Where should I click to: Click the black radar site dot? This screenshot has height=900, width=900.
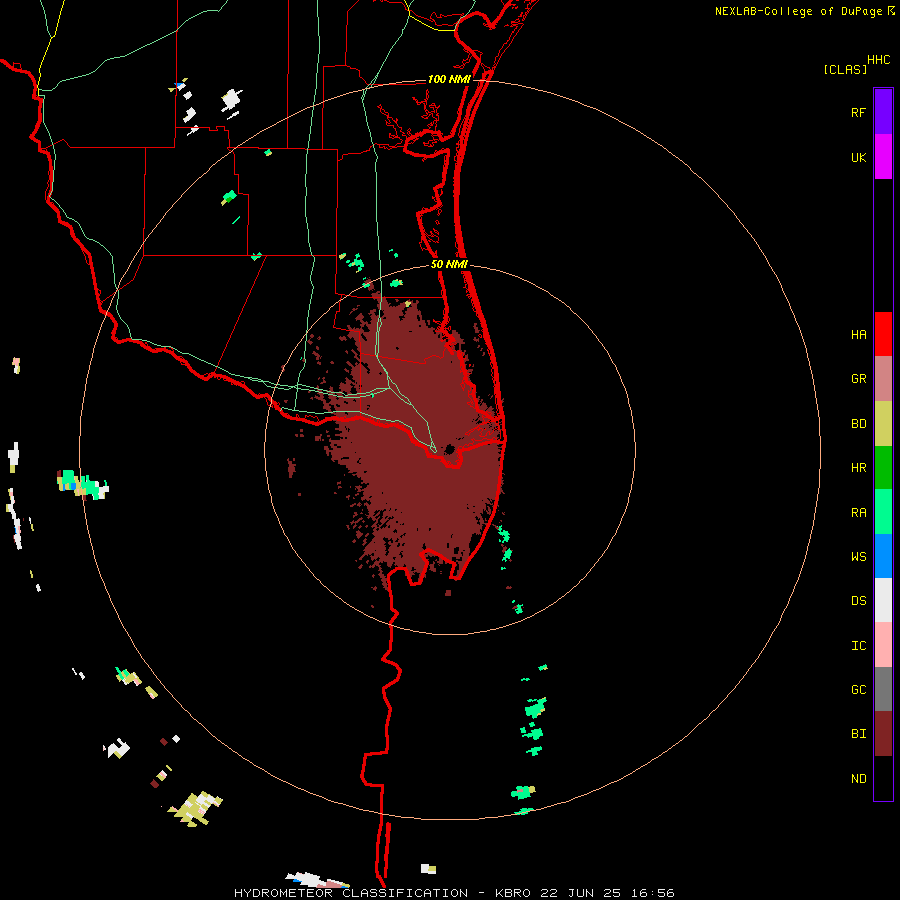[x=449, y=449]
